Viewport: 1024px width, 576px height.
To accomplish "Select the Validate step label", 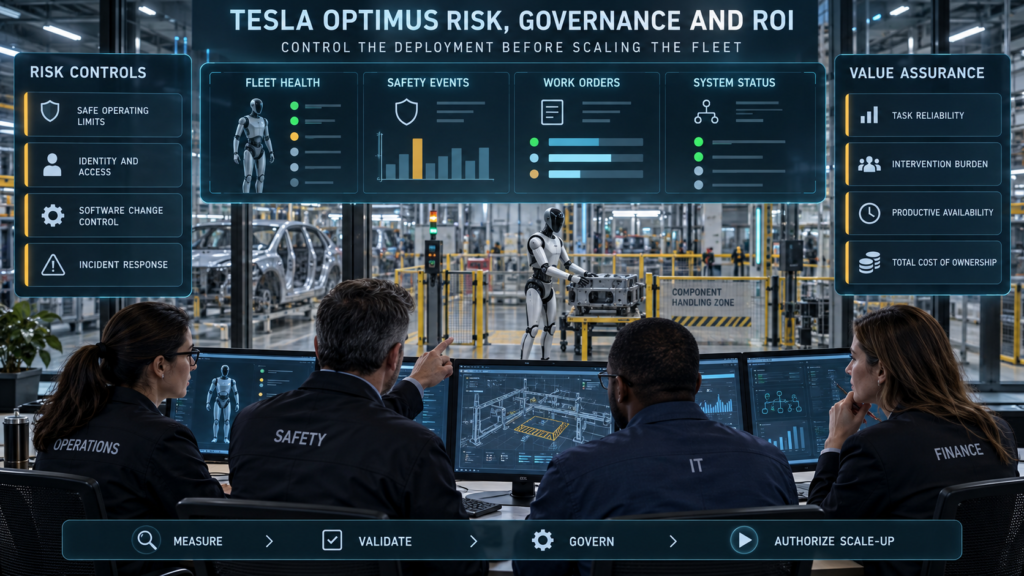I will 385,541.
